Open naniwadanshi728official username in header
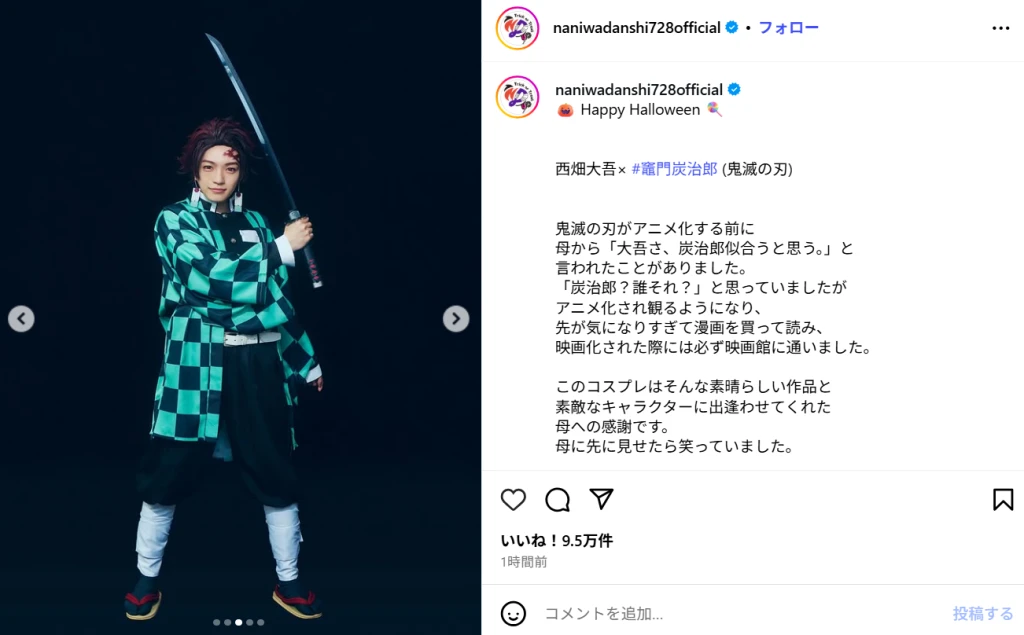The image size is (1024, 635). click(637, 27)
